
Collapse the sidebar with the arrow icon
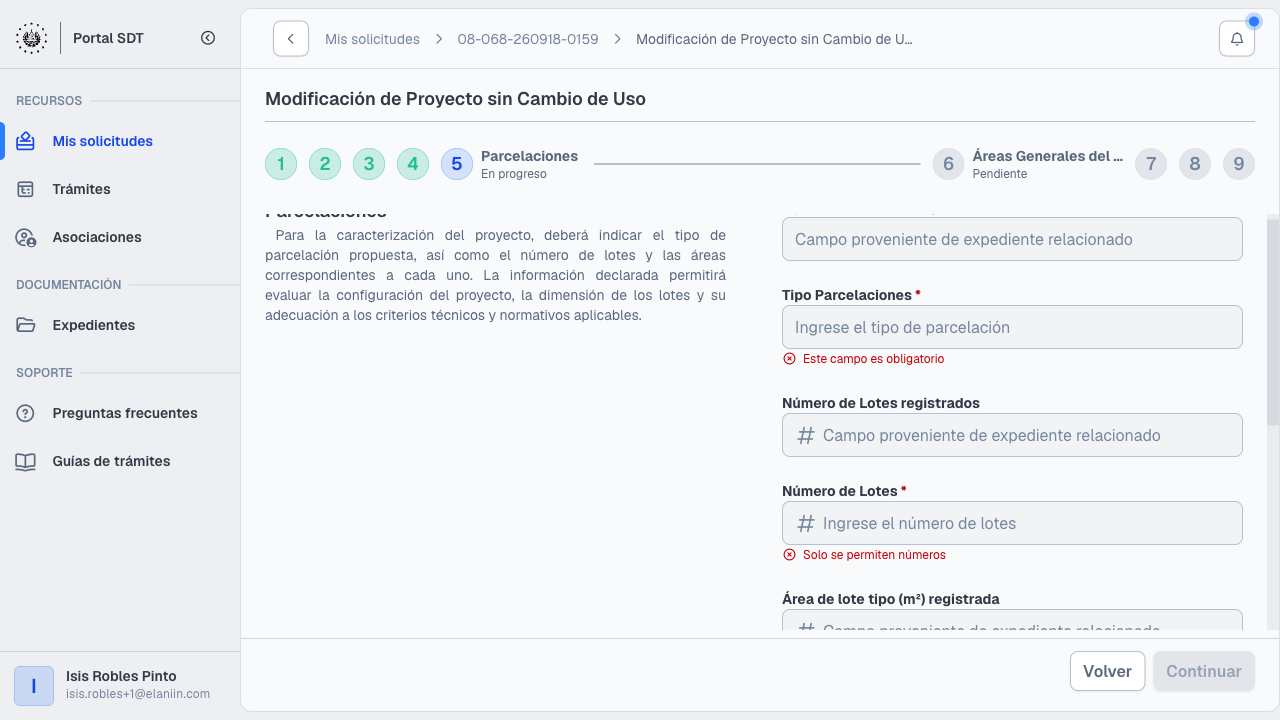coord(208,38)
